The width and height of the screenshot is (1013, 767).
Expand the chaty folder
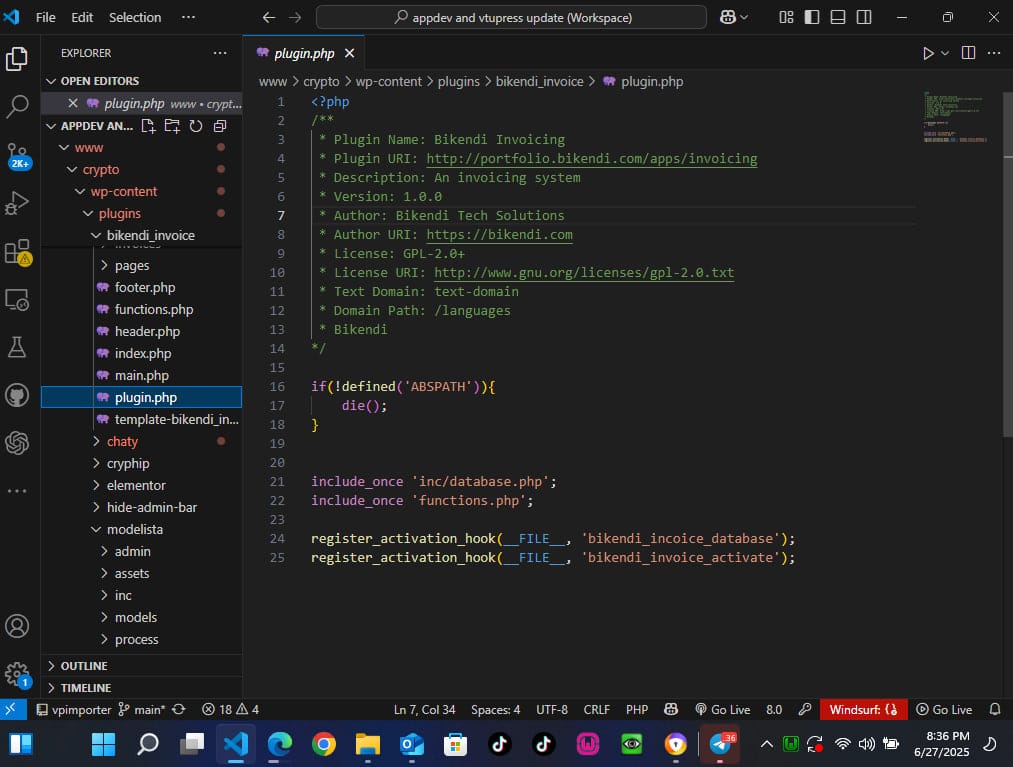point(122,441)
